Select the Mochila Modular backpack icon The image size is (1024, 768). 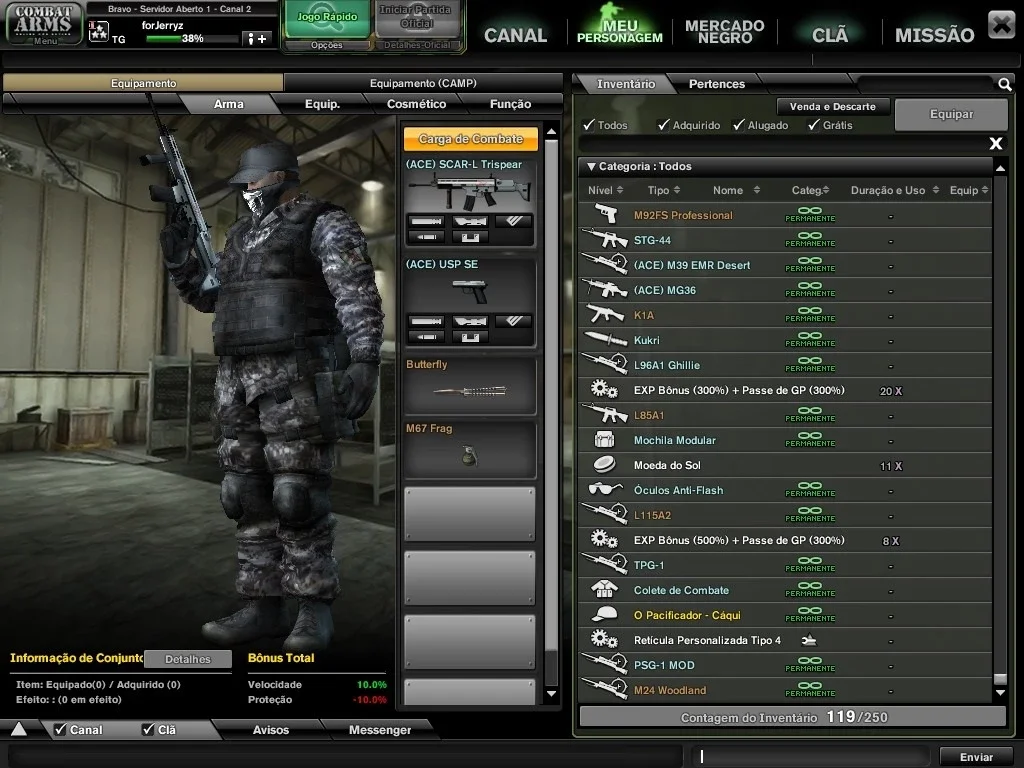click(604, 440)
